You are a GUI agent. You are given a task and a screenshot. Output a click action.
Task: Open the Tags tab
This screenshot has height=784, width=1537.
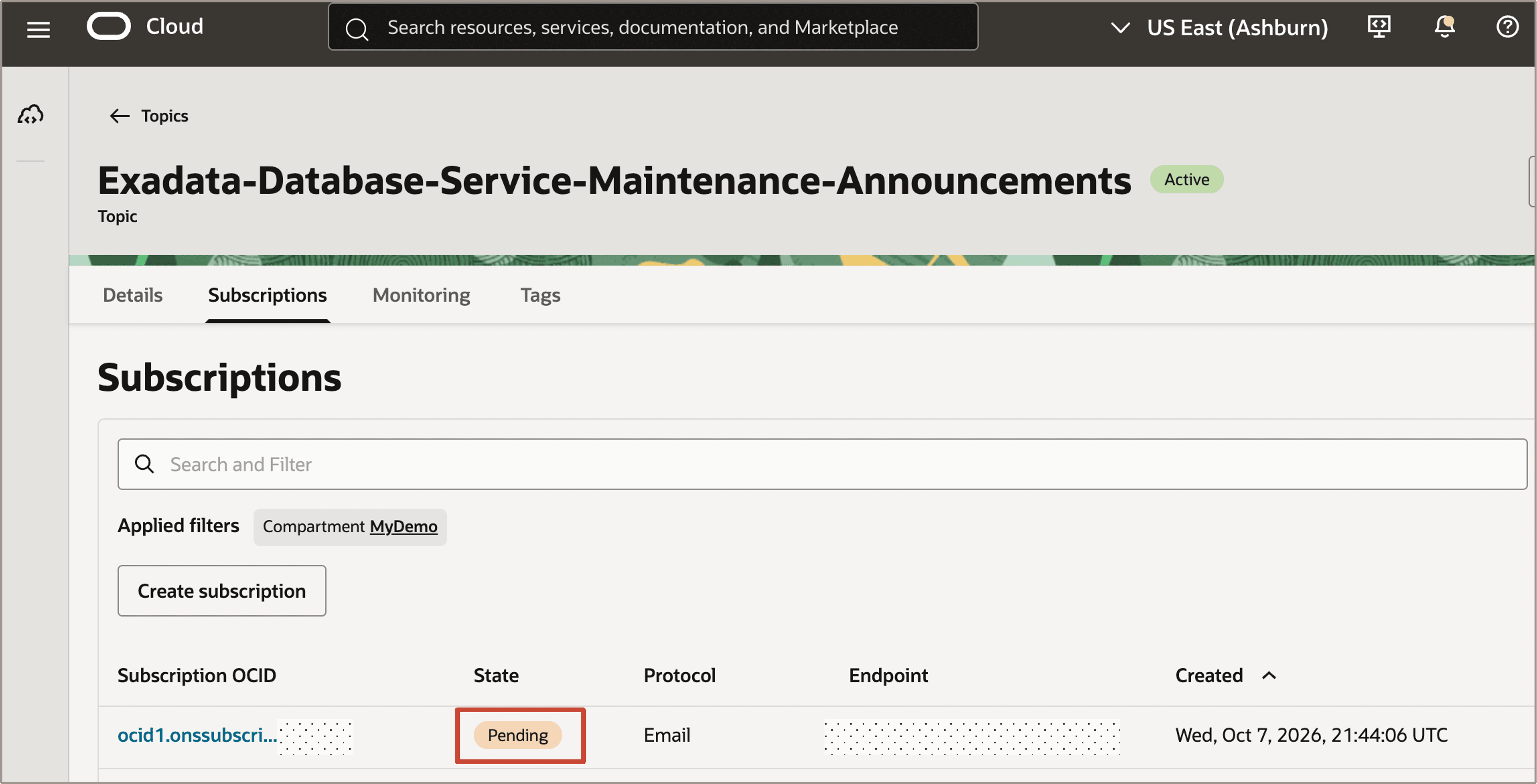click(x=540, y=295)
